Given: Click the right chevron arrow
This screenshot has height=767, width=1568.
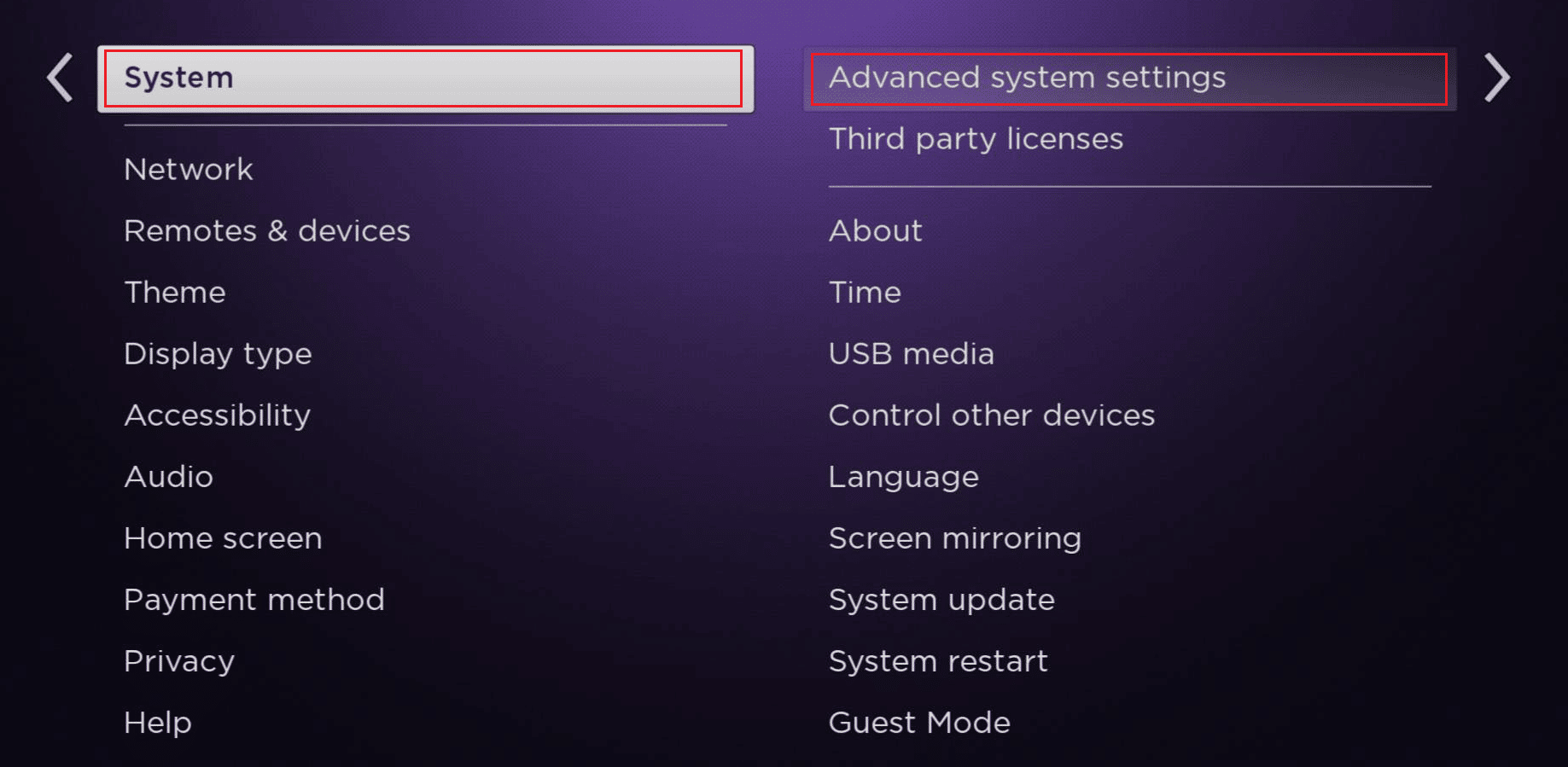Looking at the screenshot, I should pos(1496,78).
